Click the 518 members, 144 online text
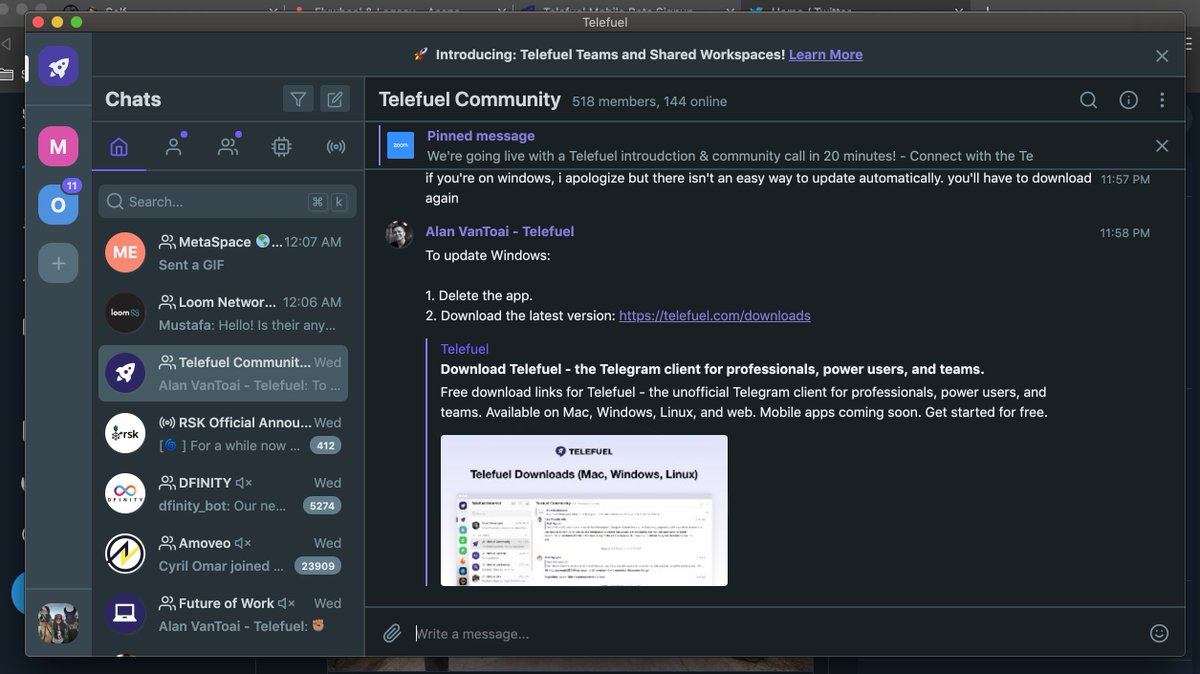Screen dimensions: 1200x674 650,101
